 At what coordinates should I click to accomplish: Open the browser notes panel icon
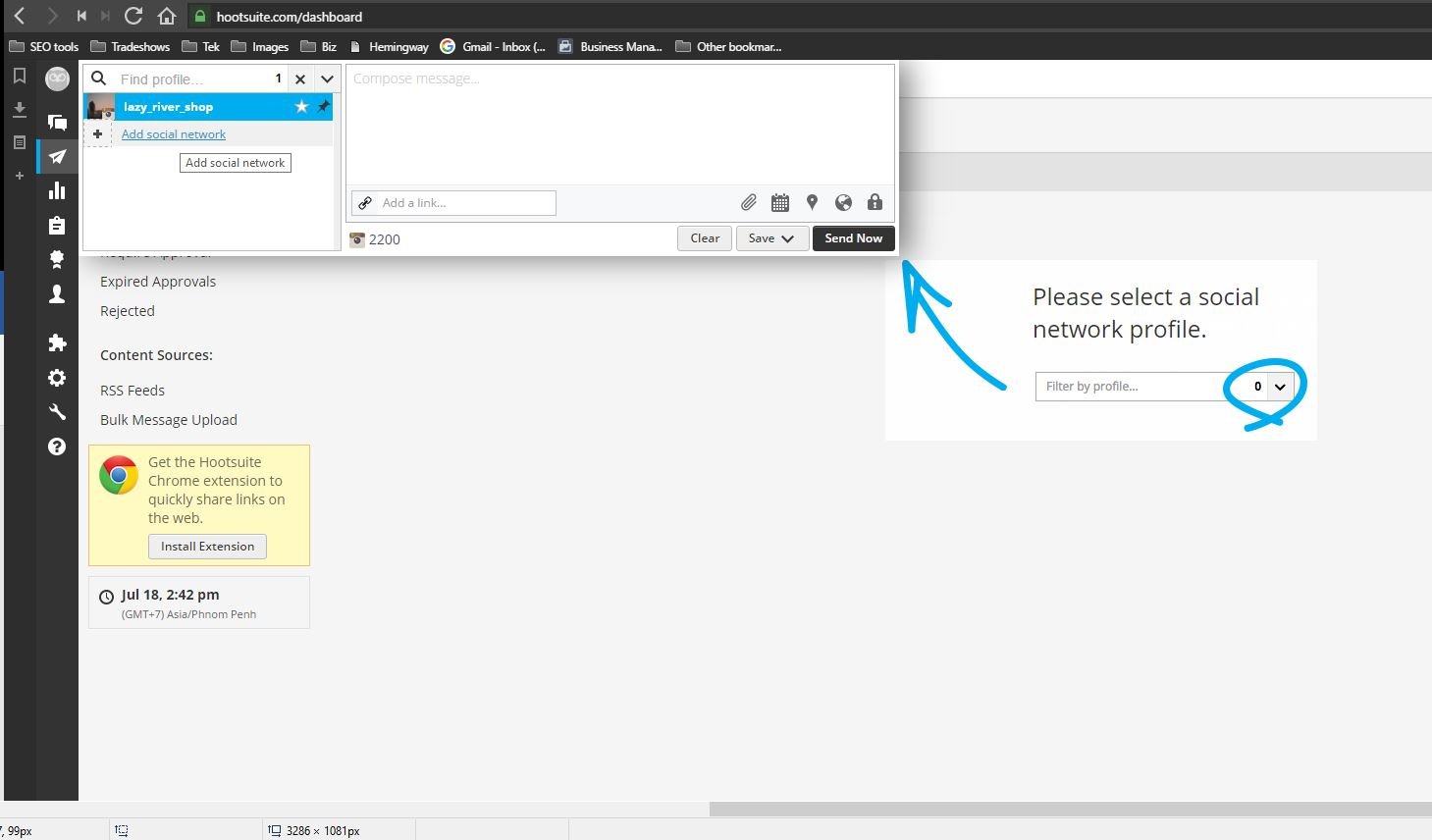click(x=19, y=143)
